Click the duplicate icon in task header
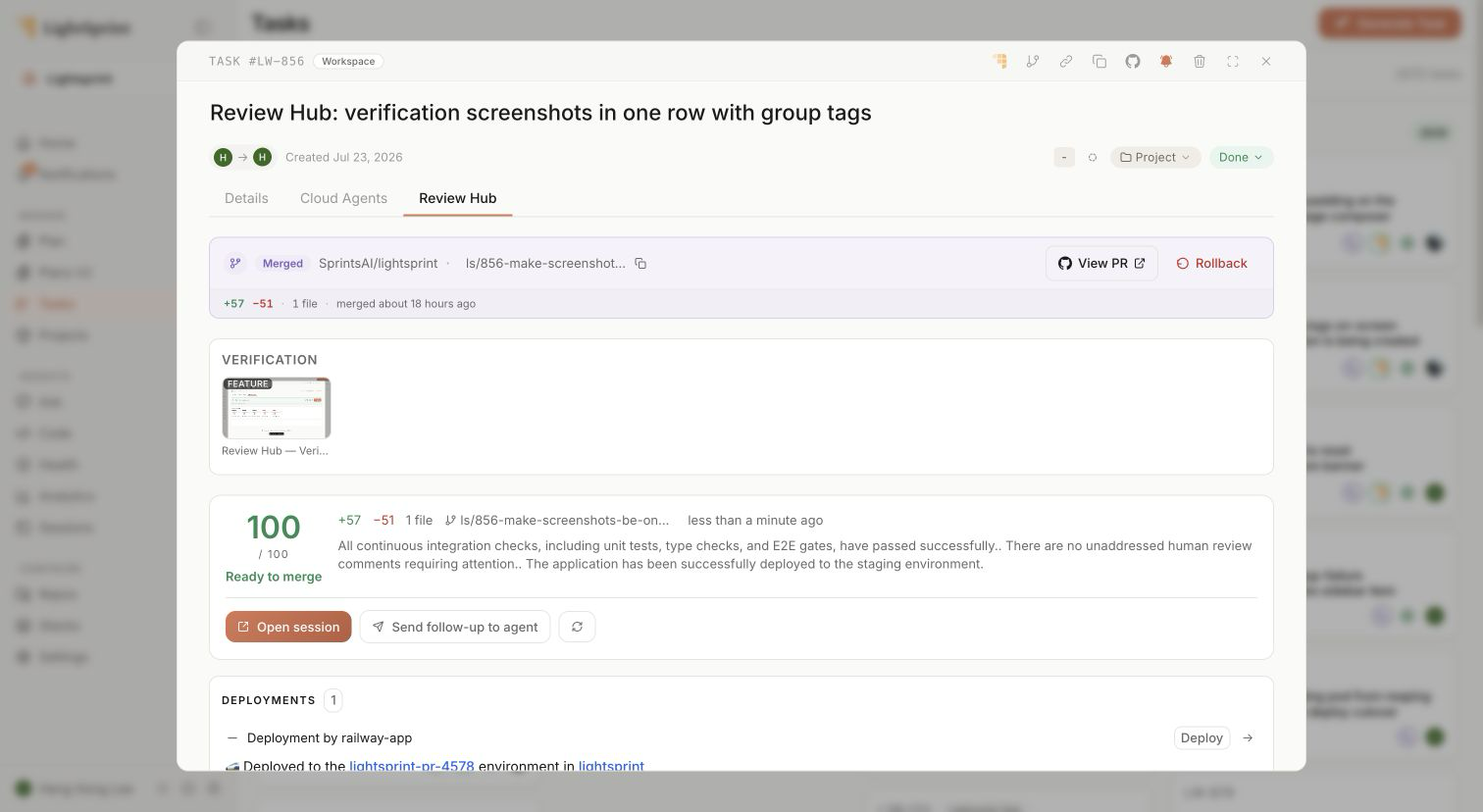1483x812 pixels. tap(1099, 61)
